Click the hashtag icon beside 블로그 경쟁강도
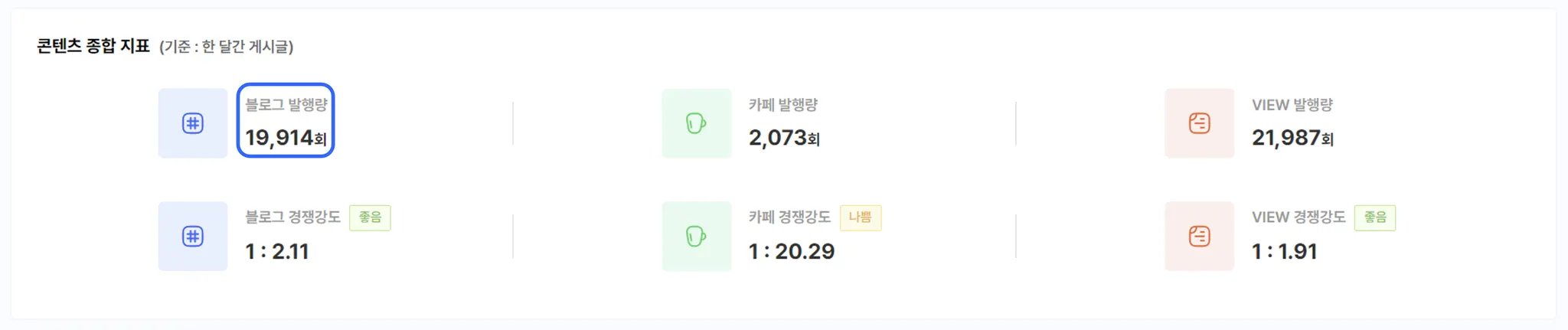The image size is (1568, 330). 193,236
